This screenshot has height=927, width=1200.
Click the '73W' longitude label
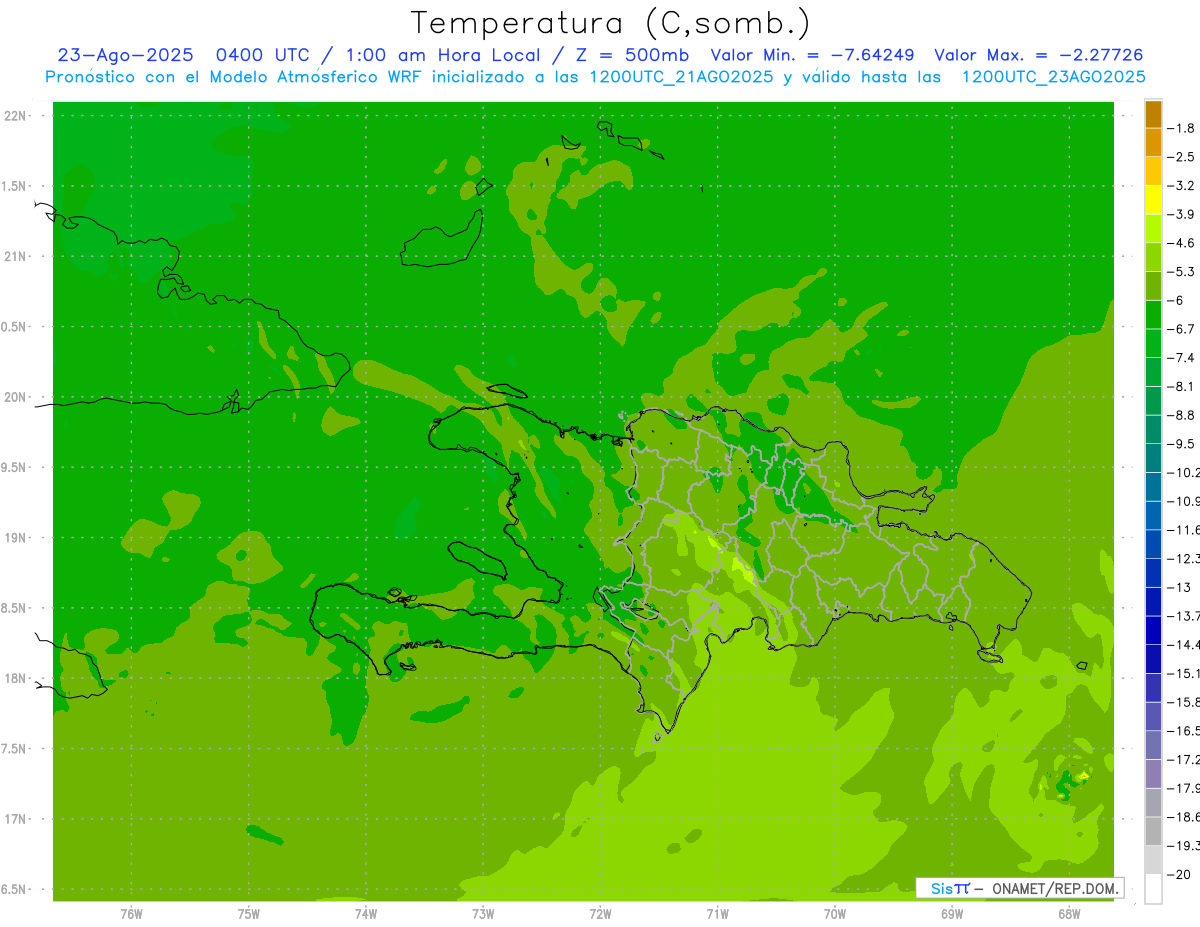[x=483, y=914]
